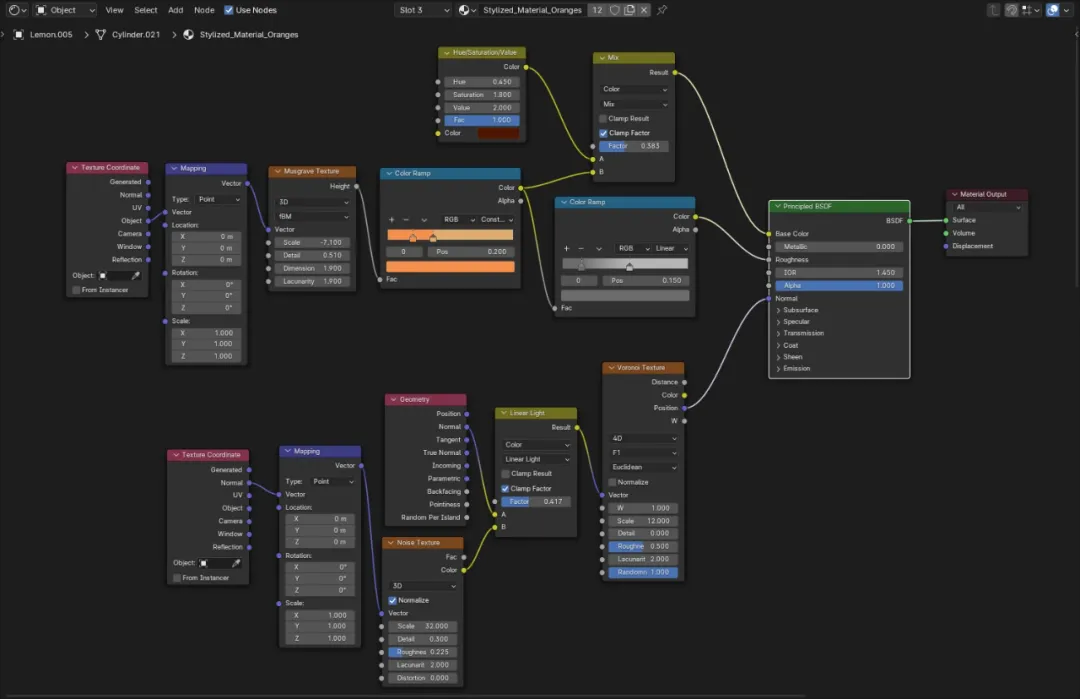Viewport: 1080px width, 699px height.
Task: Click the Scale field in Musgrave Texture node
Action: (x=312, y=242)
